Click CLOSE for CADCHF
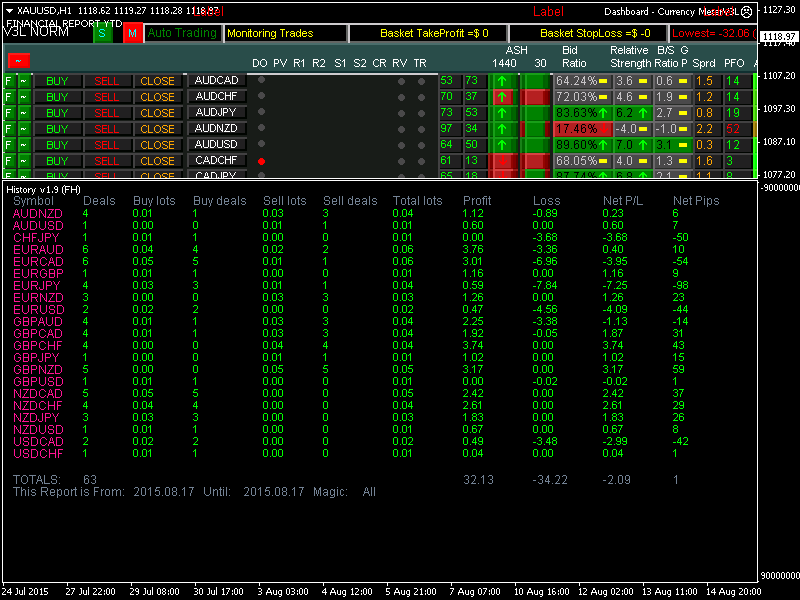 pyautogui.click(x=158, y=161)
